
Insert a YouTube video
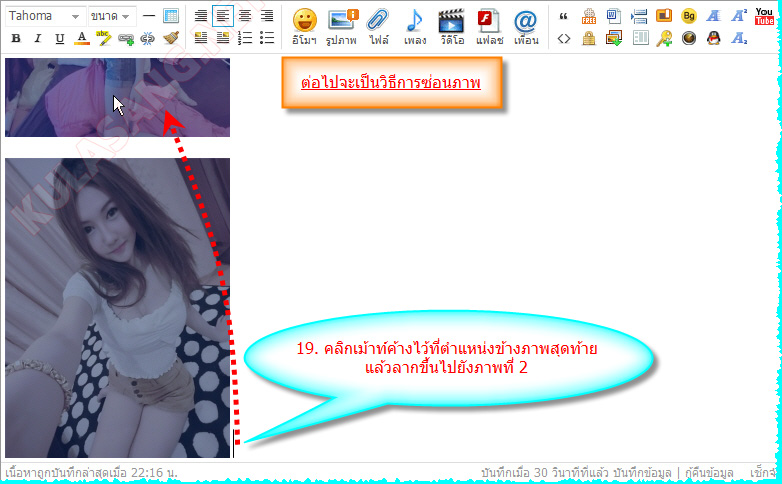(764, 16)
